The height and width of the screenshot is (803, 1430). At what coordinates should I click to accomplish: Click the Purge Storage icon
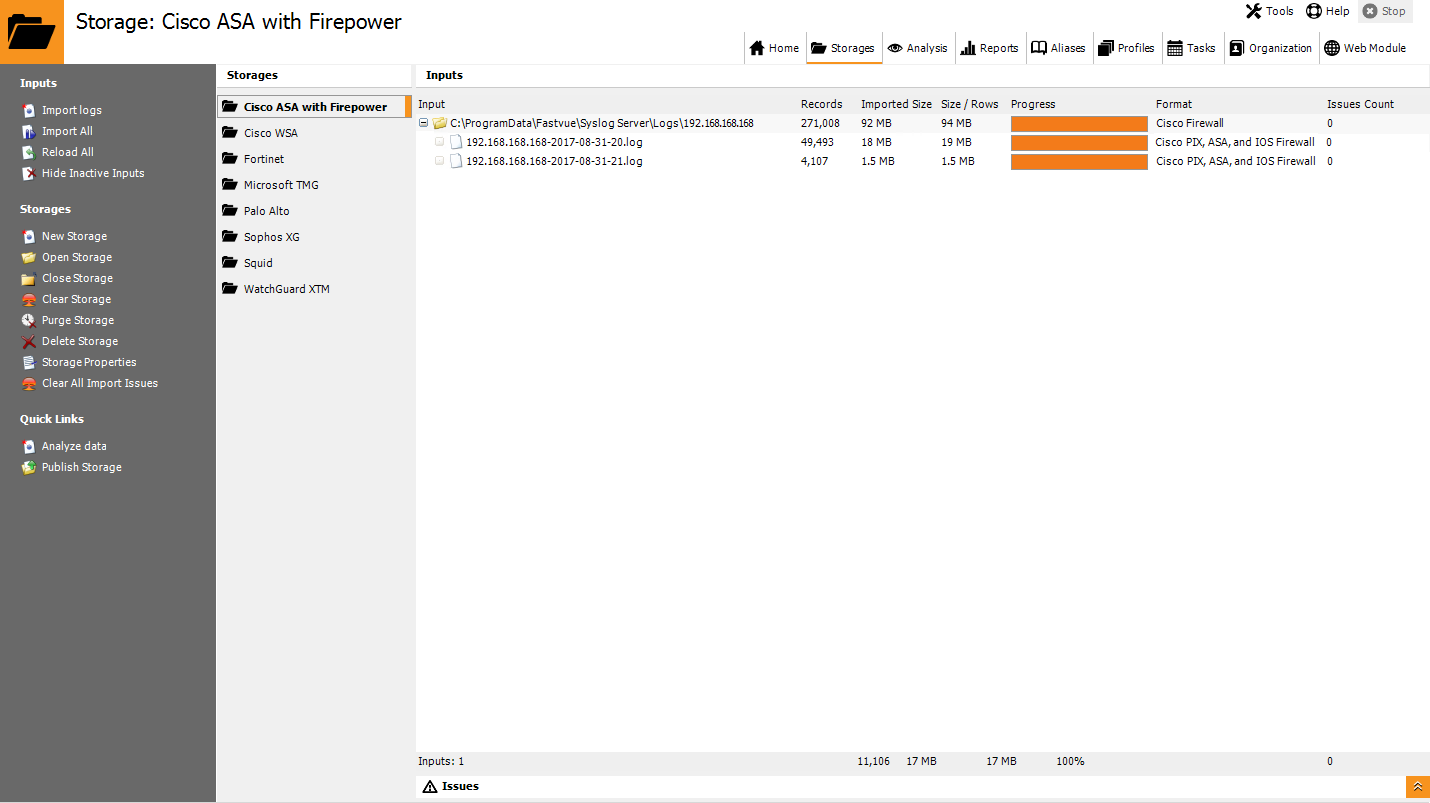(x=29, y=320)
